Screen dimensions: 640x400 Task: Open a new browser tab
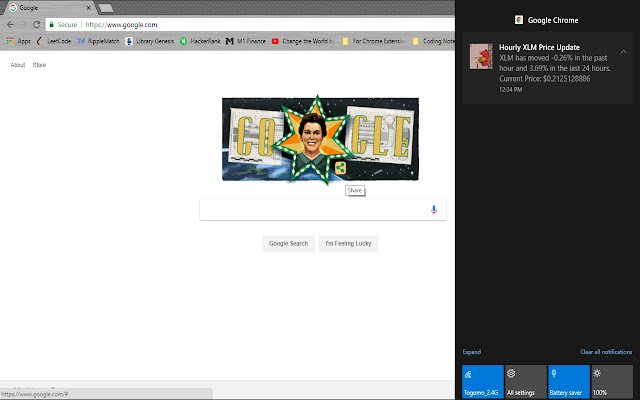tap(106, 8)
